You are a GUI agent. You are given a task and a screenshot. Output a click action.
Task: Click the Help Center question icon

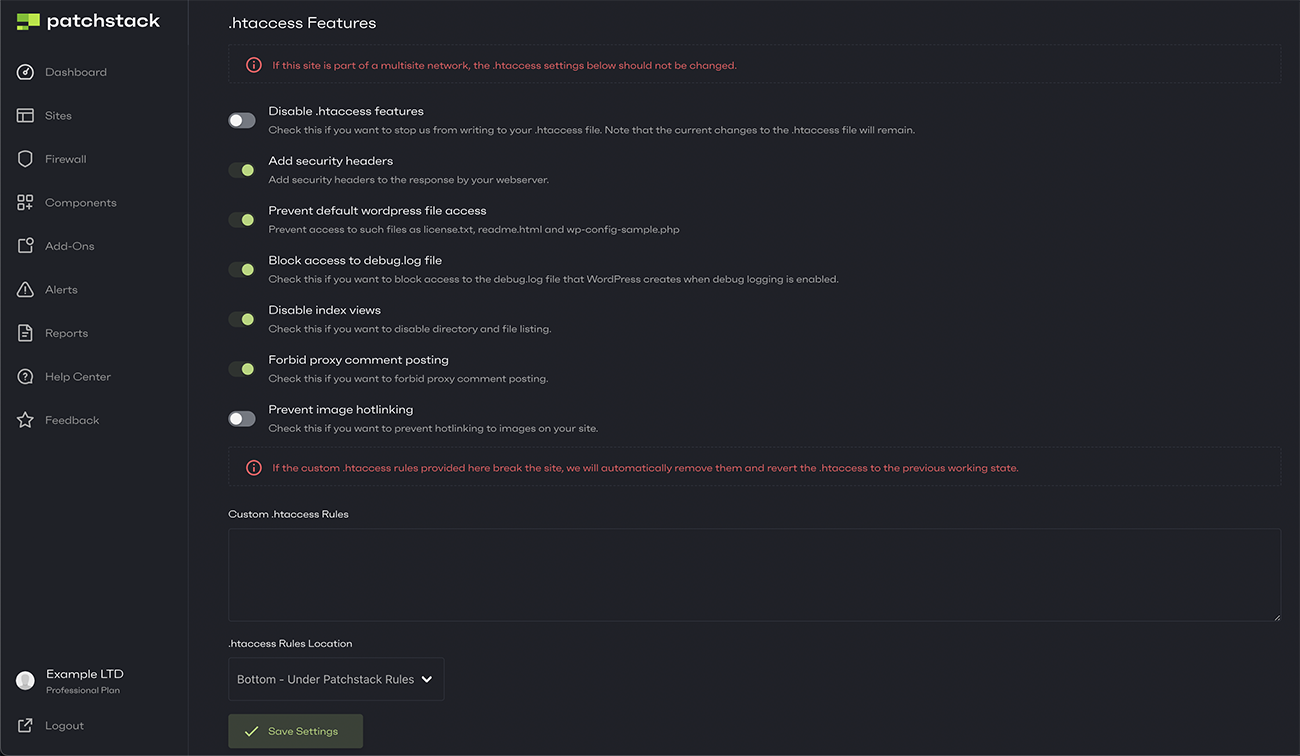[x=25, y=377]
